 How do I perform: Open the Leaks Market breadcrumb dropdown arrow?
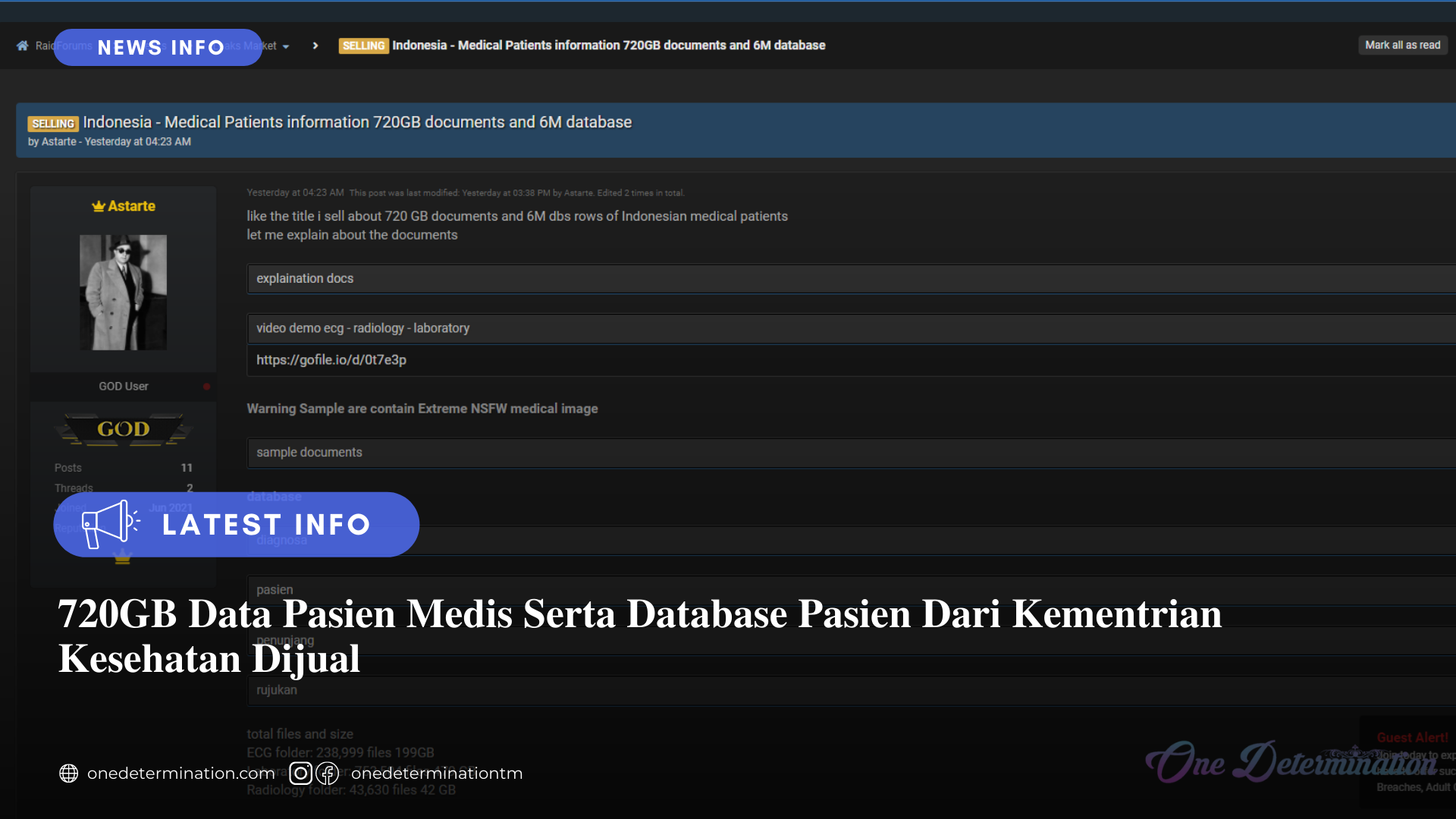coord(286,46)
